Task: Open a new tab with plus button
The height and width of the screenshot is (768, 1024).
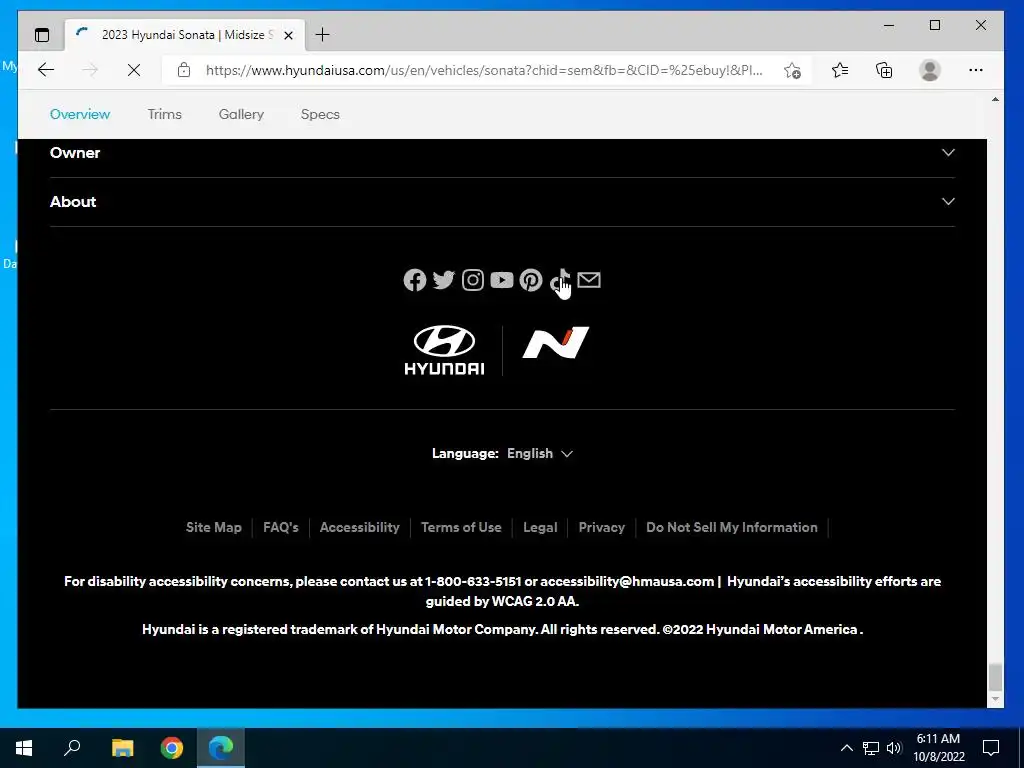Action: tap(322, 35)
